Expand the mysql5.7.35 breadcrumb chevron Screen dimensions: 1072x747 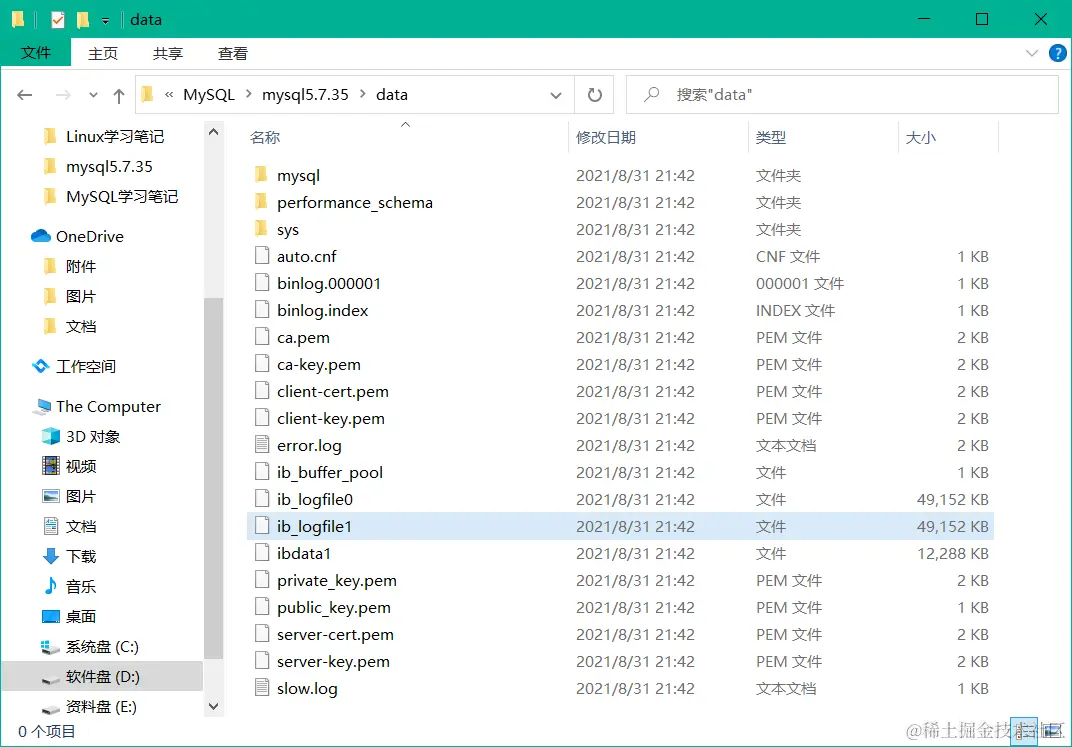(362, 94)
